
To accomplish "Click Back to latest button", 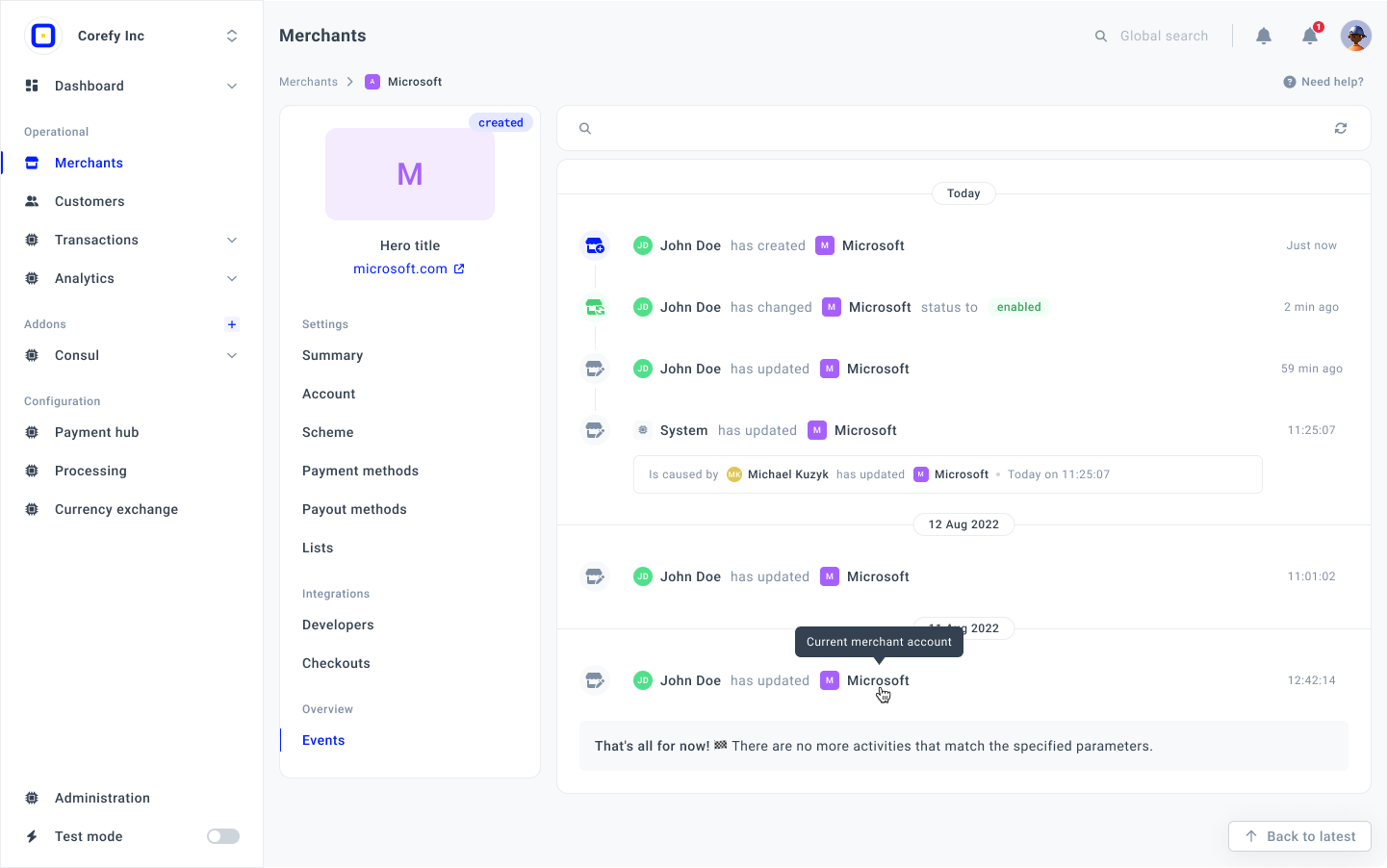I will [1299, 836].
